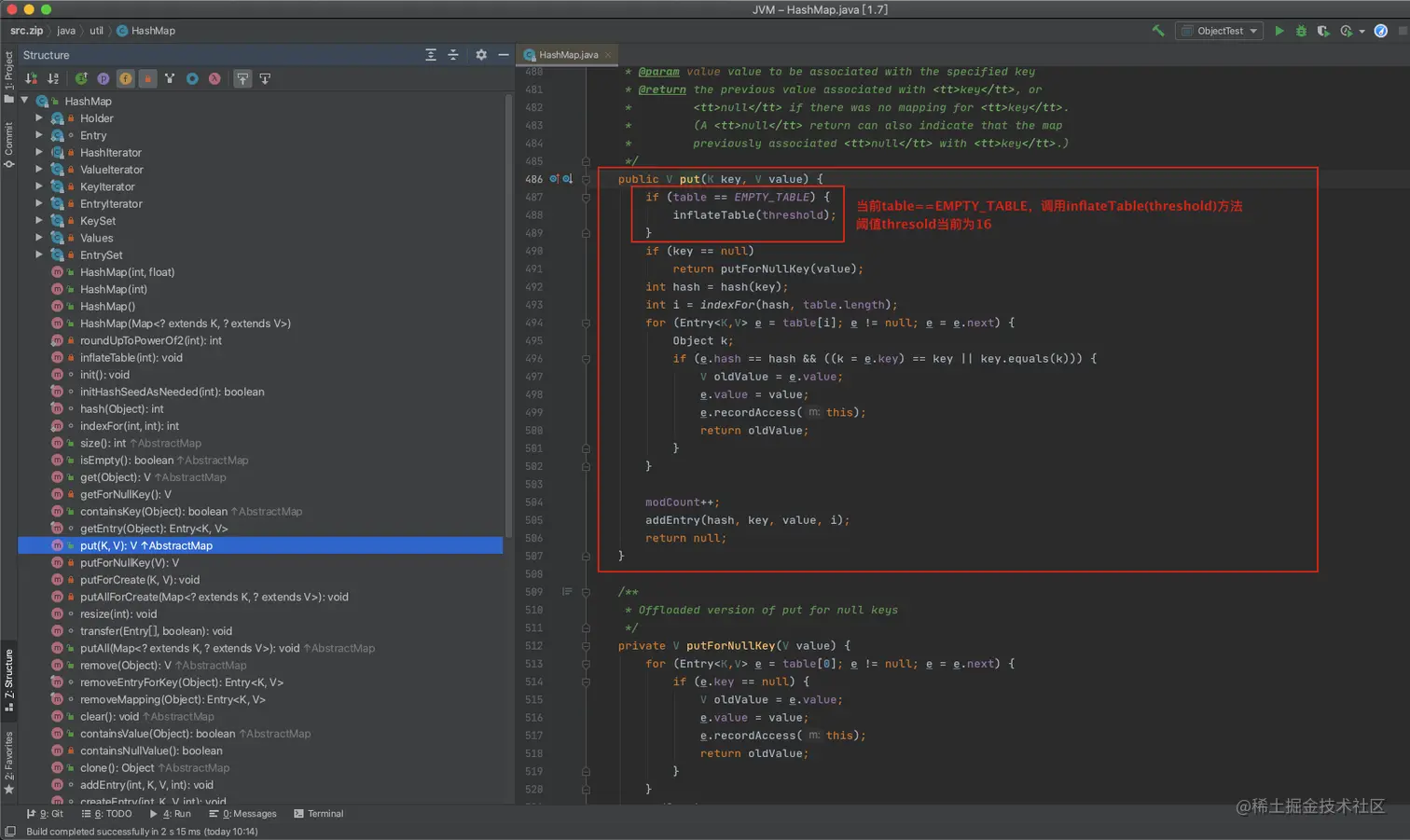1410x840 pixels.
Task: Expand the KeySet node
Action: coord(39,221)
